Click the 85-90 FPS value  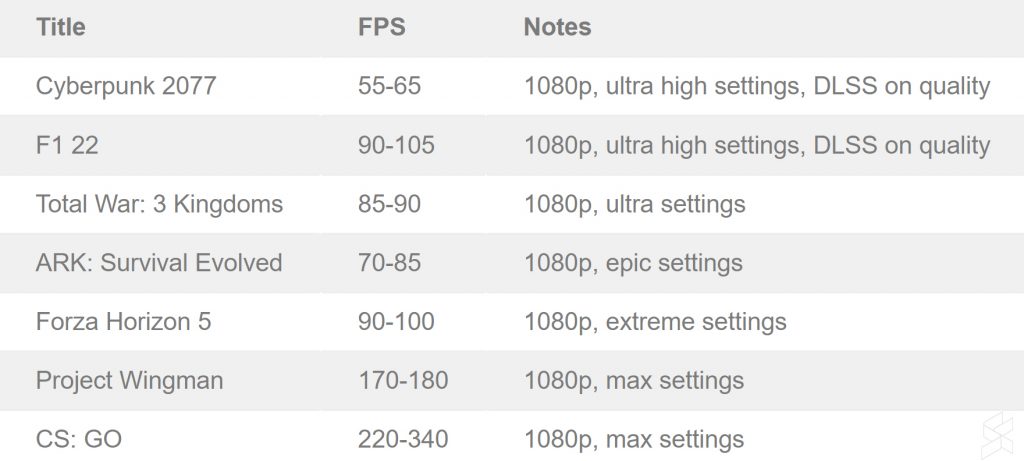tap(389, 205)
